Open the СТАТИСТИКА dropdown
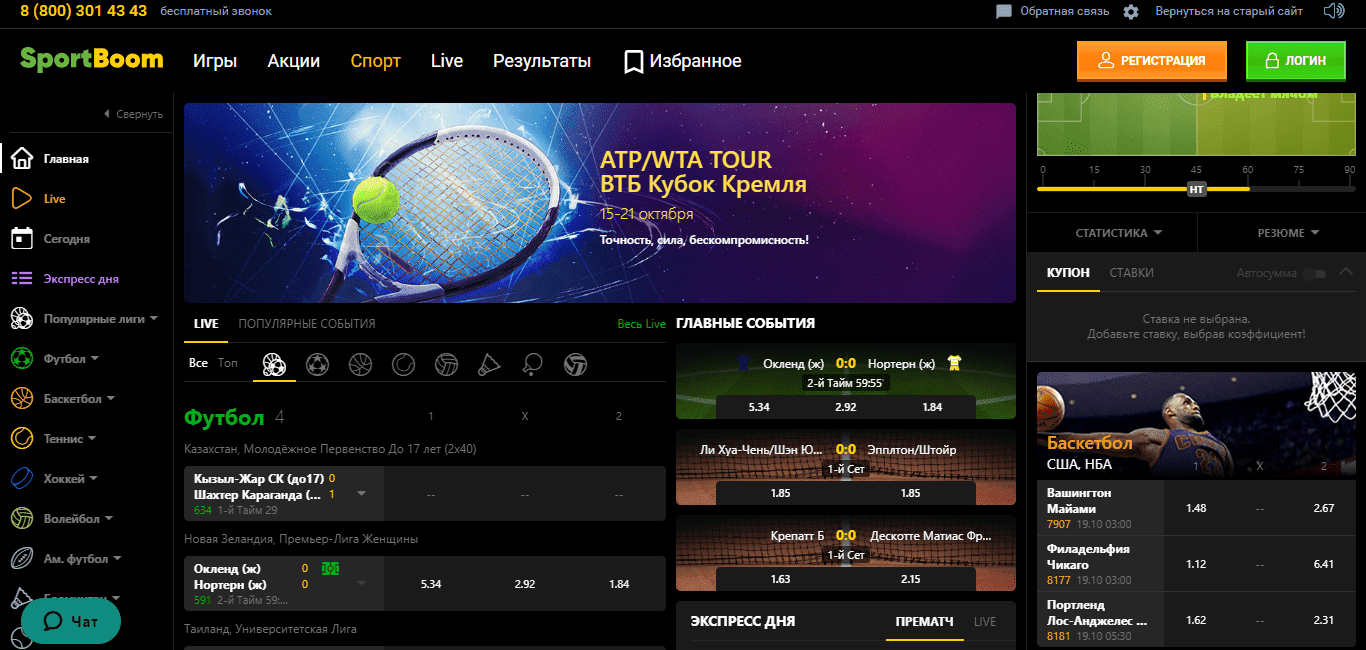1366x650 pixels. point(1118,233)
